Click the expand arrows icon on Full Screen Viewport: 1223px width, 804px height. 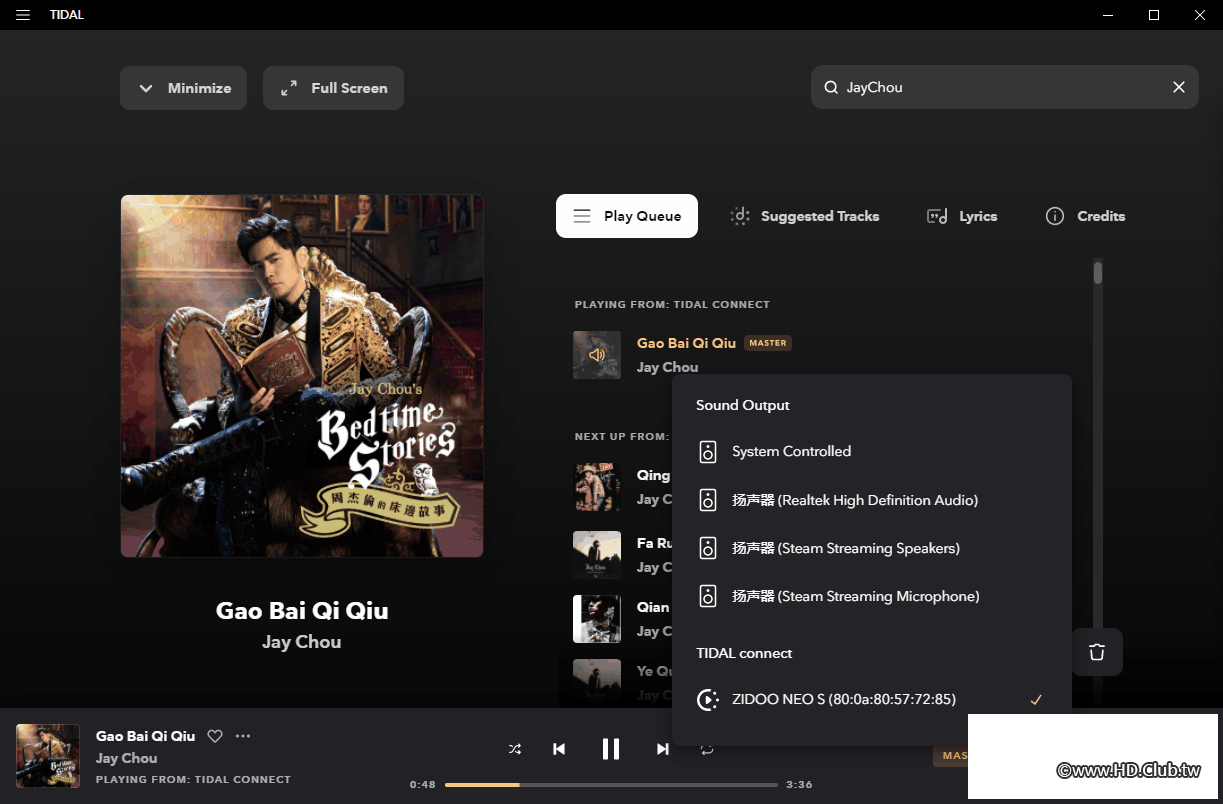pos(289,88)
